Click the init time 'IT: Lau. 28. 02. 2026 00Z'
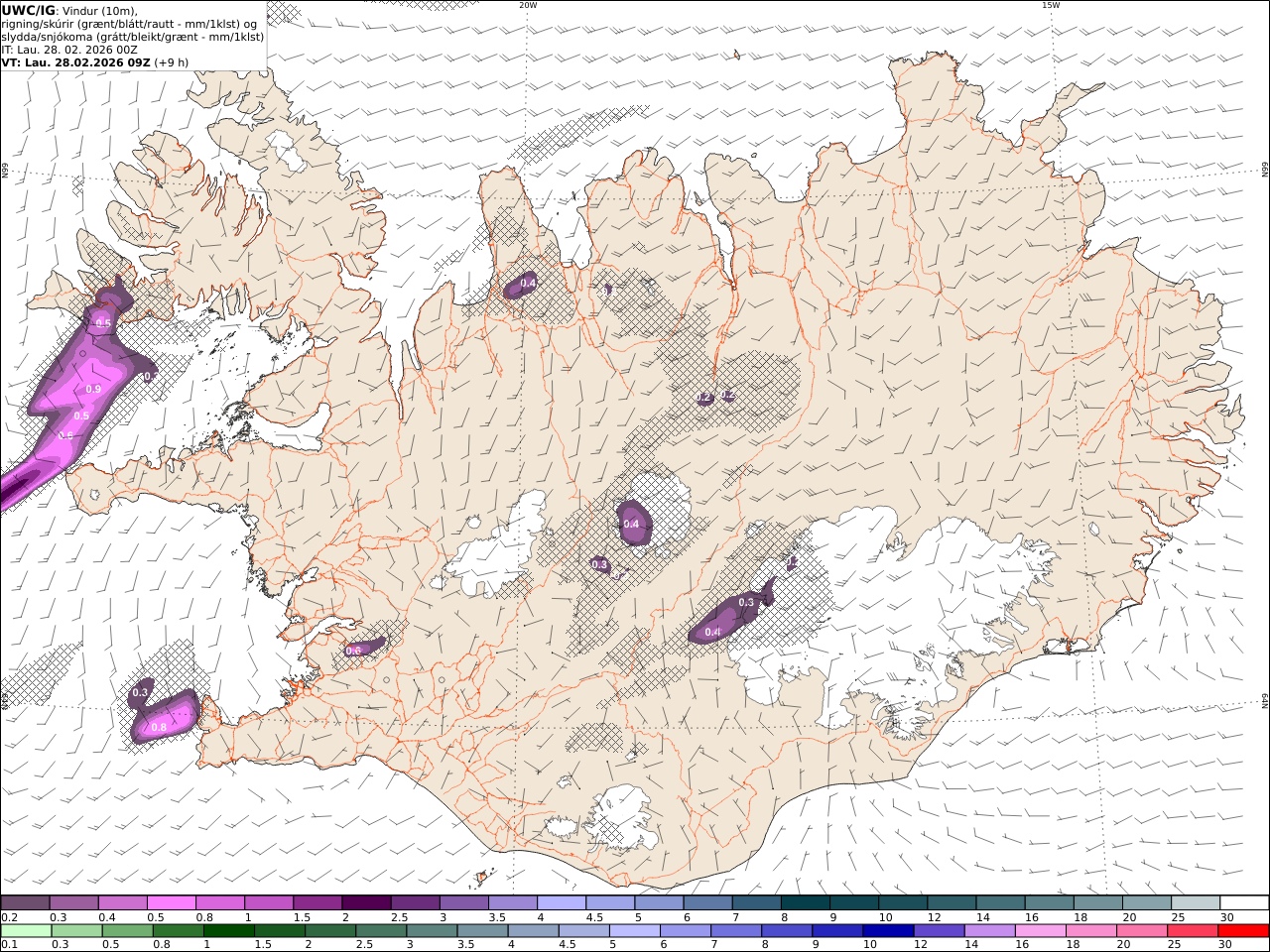The image size is (1270, 952). pos(69,50)
